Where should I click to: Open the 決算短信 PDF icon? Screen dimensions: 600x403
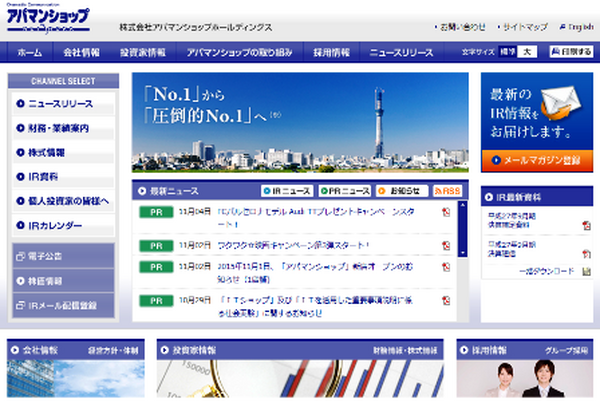[586, 254]
